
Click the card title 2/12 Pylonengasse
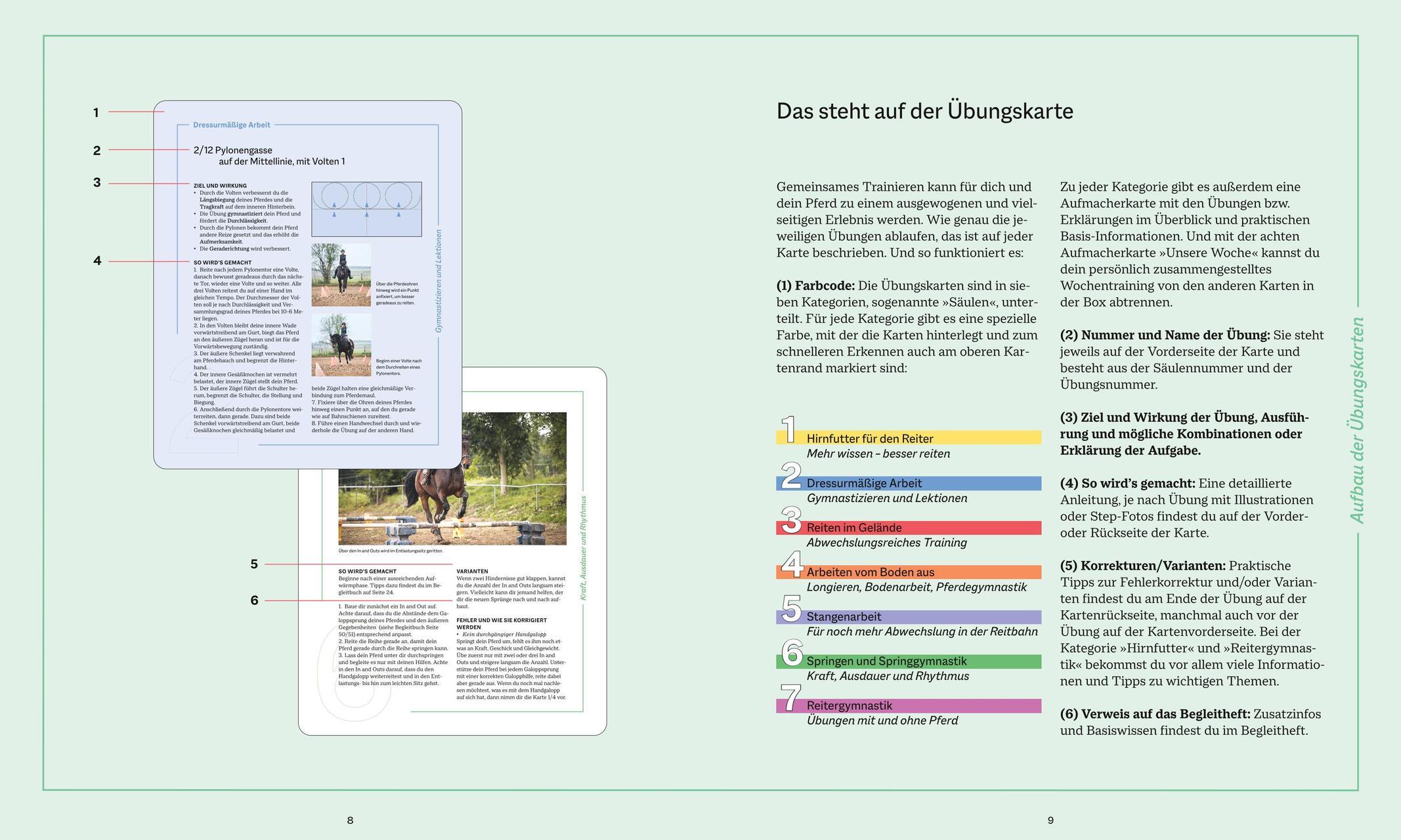(x=233, y=150)
